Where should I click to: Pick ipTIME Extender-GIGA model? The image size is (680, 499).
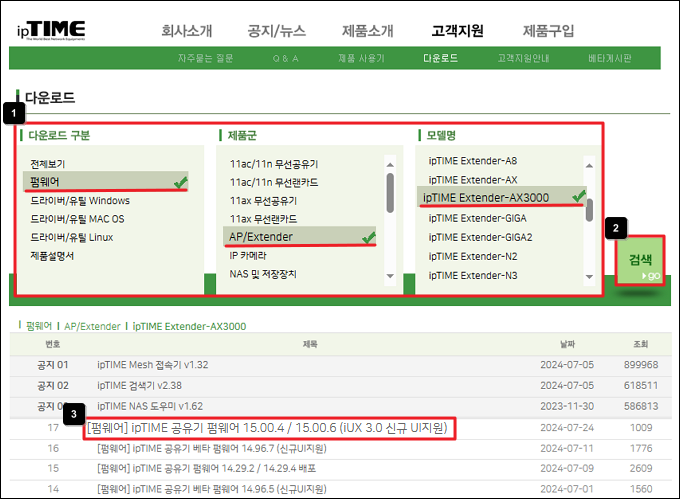point(477,218)
